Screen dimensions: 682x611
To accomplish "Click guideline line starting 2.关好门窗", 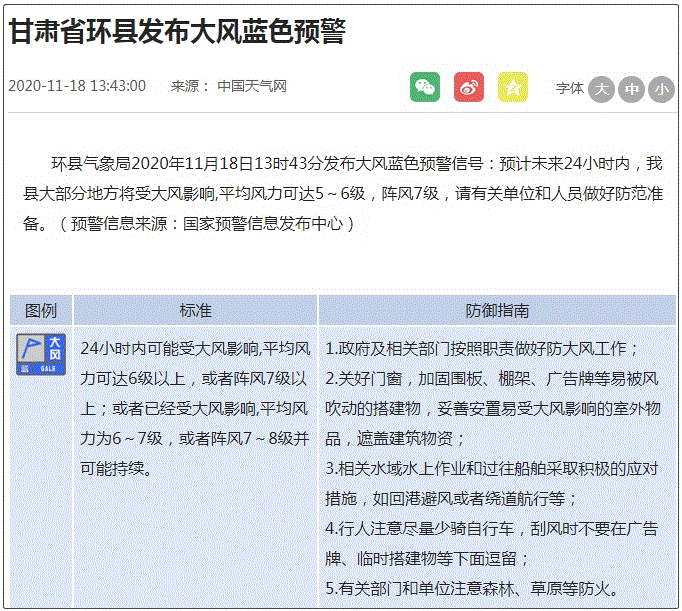I will click(491, 378).
